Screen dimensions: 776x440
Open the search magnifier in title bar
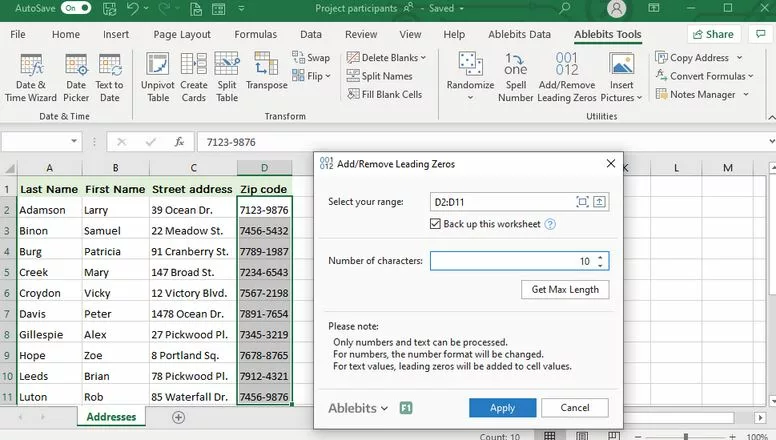click(565, 8)
